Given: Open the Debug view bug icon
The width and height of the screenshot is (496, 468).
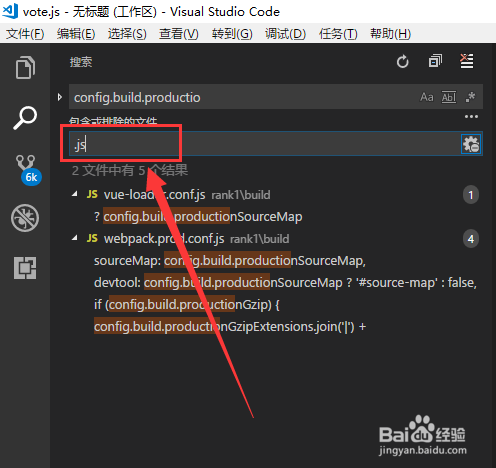Looking at the screenshot, I should click(x=25, y=218).
